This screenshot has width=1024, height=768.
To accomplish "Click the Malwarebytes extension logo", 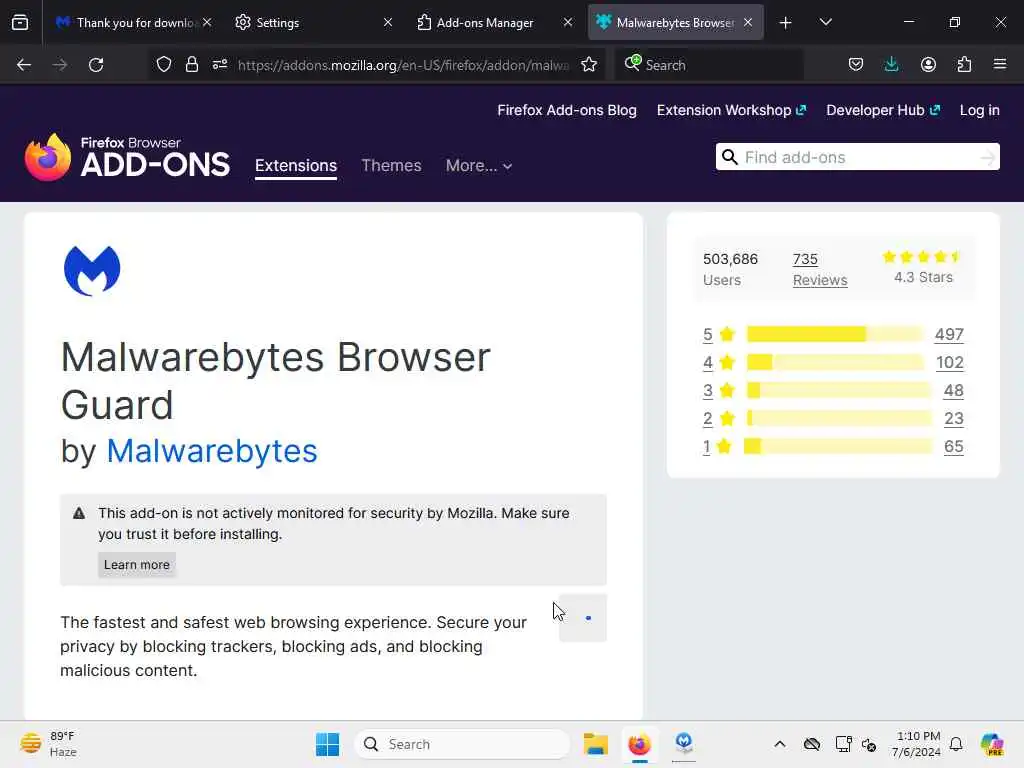I will coord(92,270).
